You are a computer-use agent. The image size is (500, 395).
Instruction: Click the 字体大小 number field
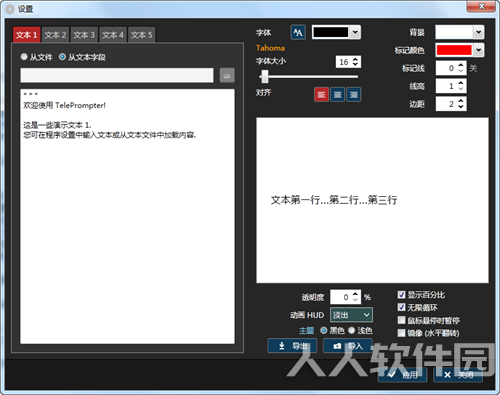click(x=344, y=62)
